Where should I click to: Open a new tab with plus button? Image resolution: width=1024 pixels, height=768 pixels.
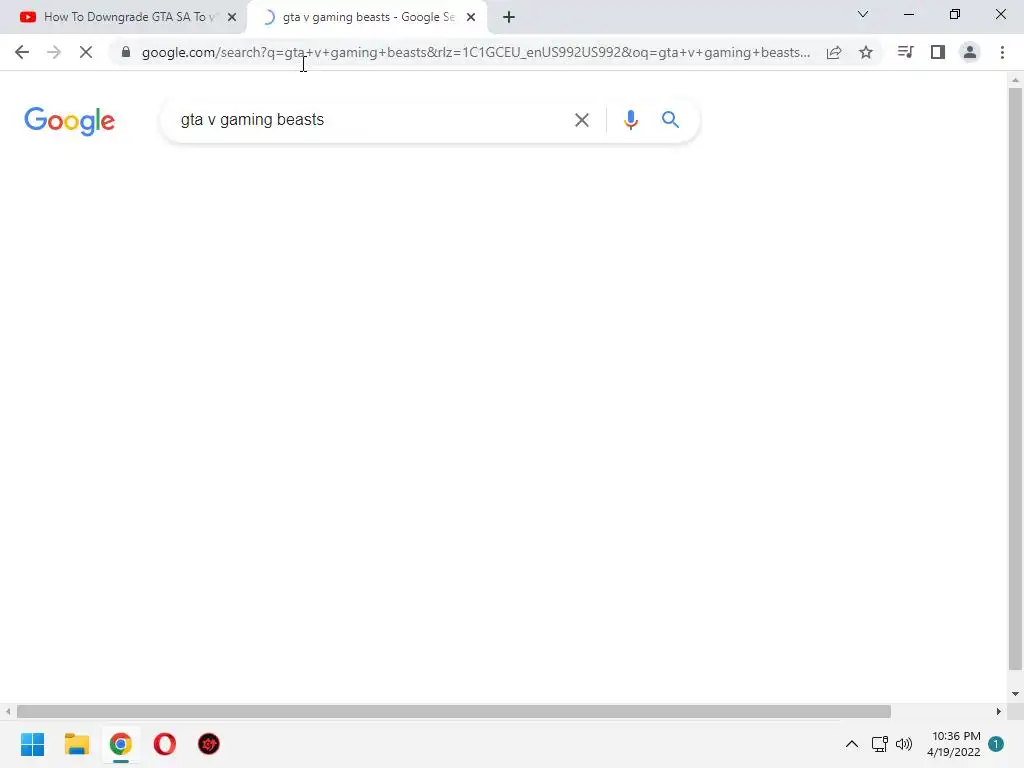(509, 17)
